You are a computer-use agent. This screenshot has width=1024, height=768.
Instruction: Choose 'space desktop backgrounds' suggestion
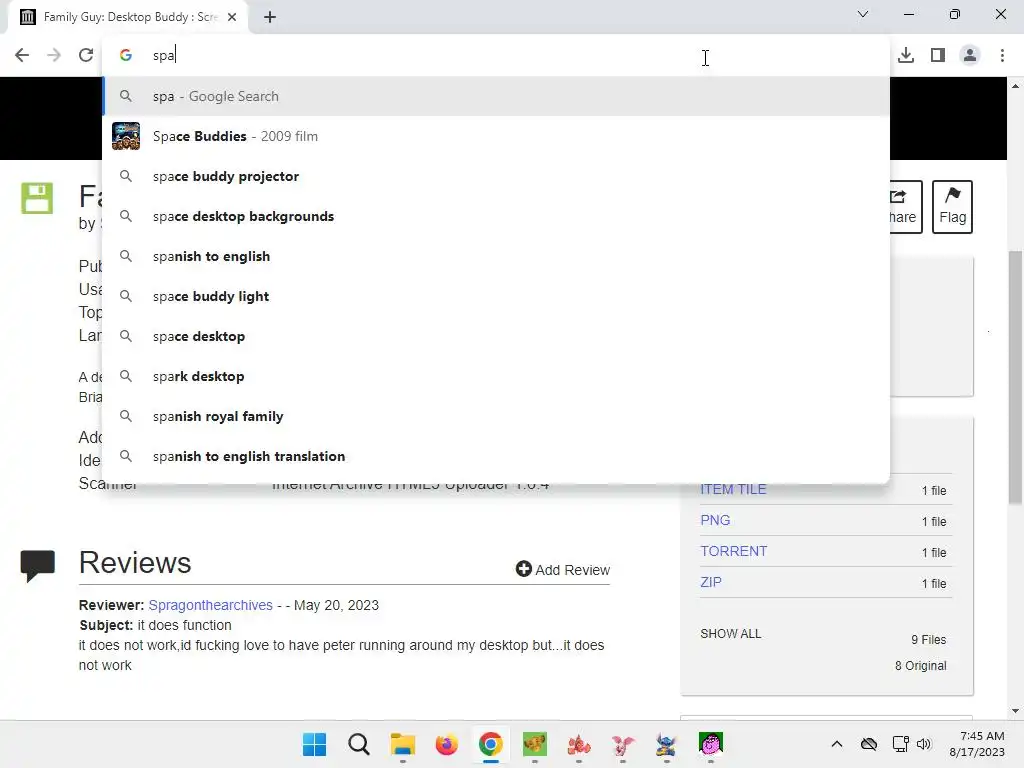click(496, 216)
